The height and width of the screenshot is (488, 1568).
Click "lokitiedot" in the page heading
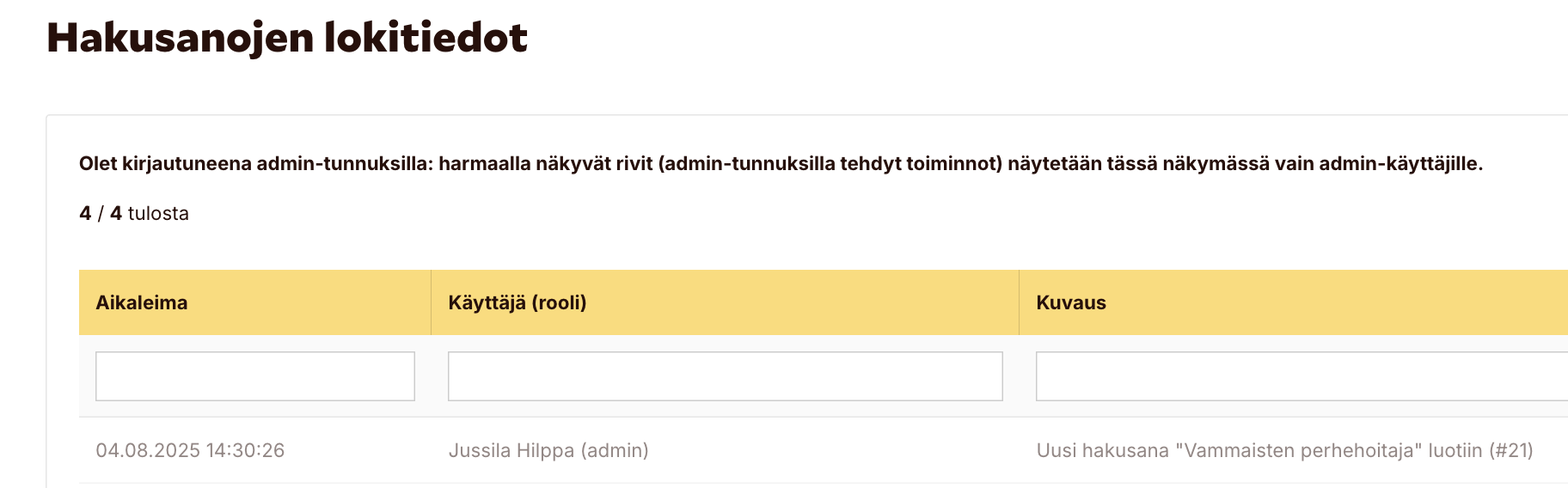point(426,38)
